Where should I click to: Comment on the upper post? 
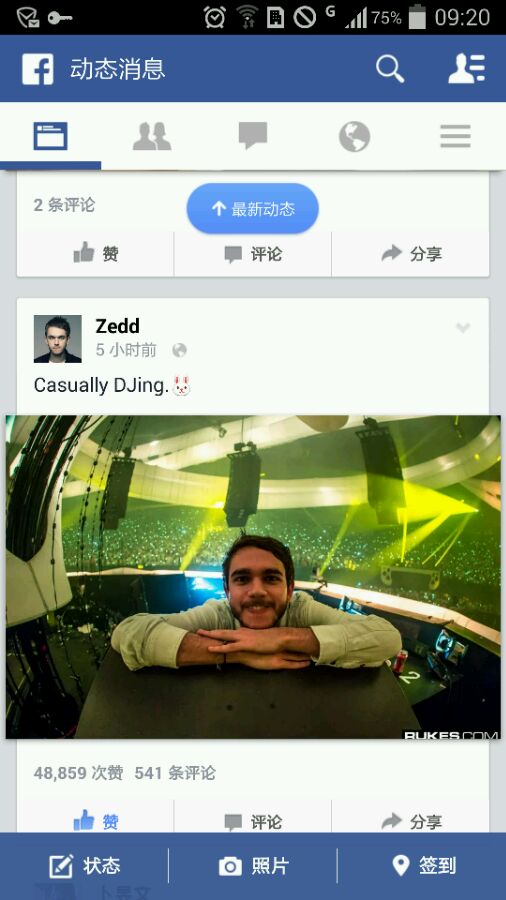tap(253, 254)
